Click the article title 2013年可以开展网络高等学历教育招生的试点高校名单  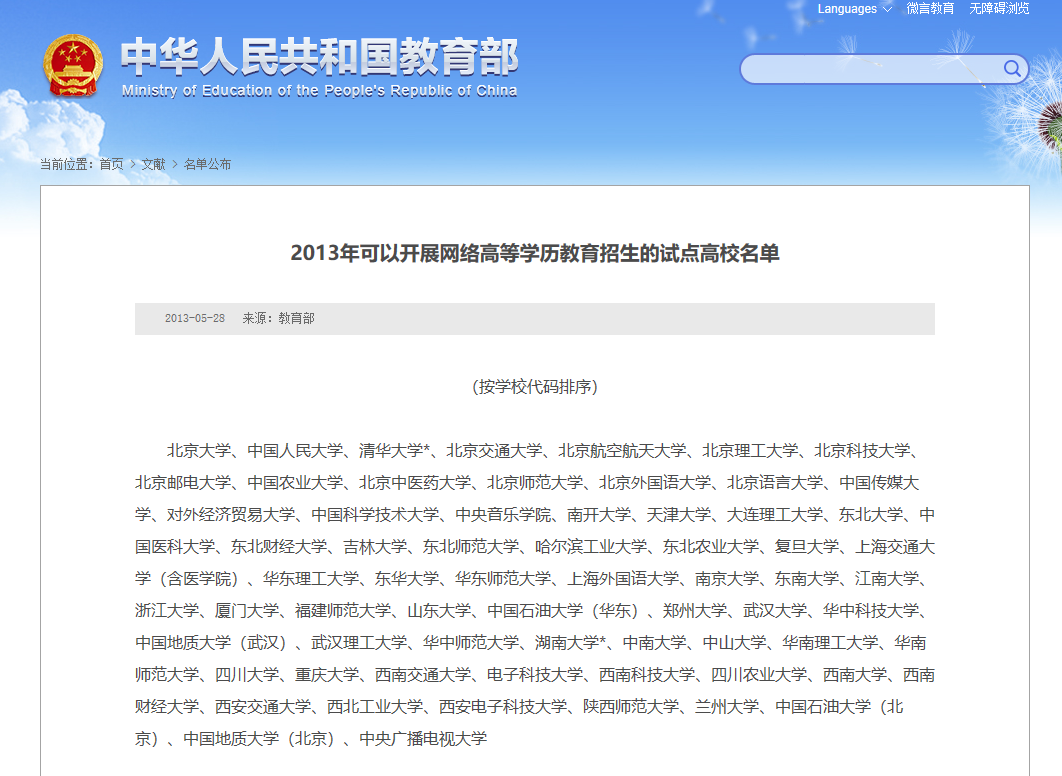click(x=535, y=253)
